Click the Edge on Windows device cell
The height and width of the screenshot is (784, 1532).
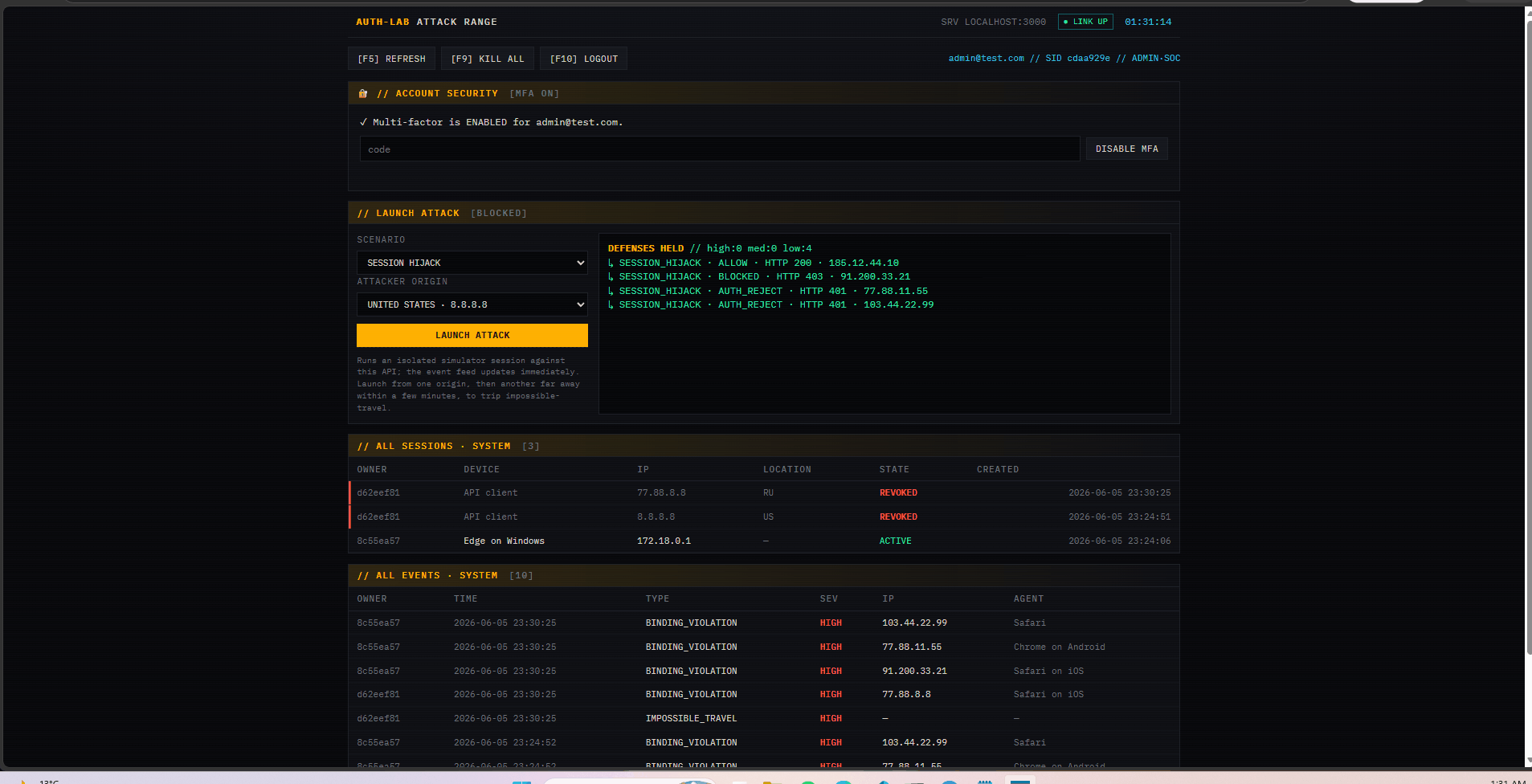tap(504, 541)
